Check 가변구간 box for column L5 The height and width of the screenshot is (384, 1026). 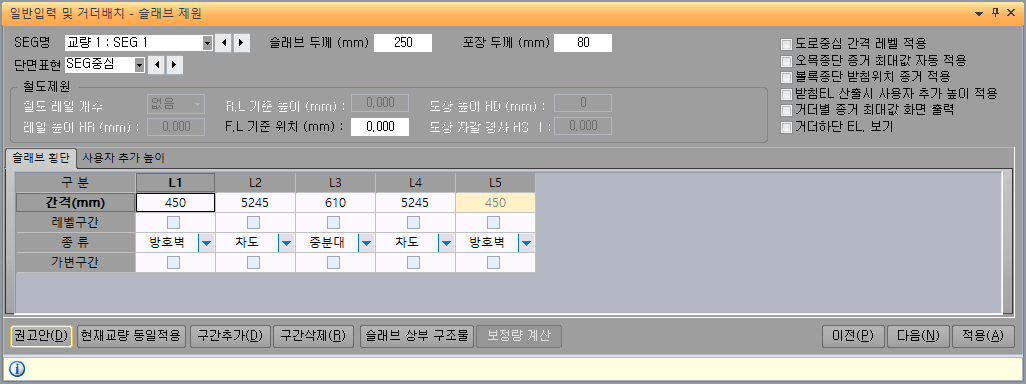pyautogui.click(x=494, y=263)
